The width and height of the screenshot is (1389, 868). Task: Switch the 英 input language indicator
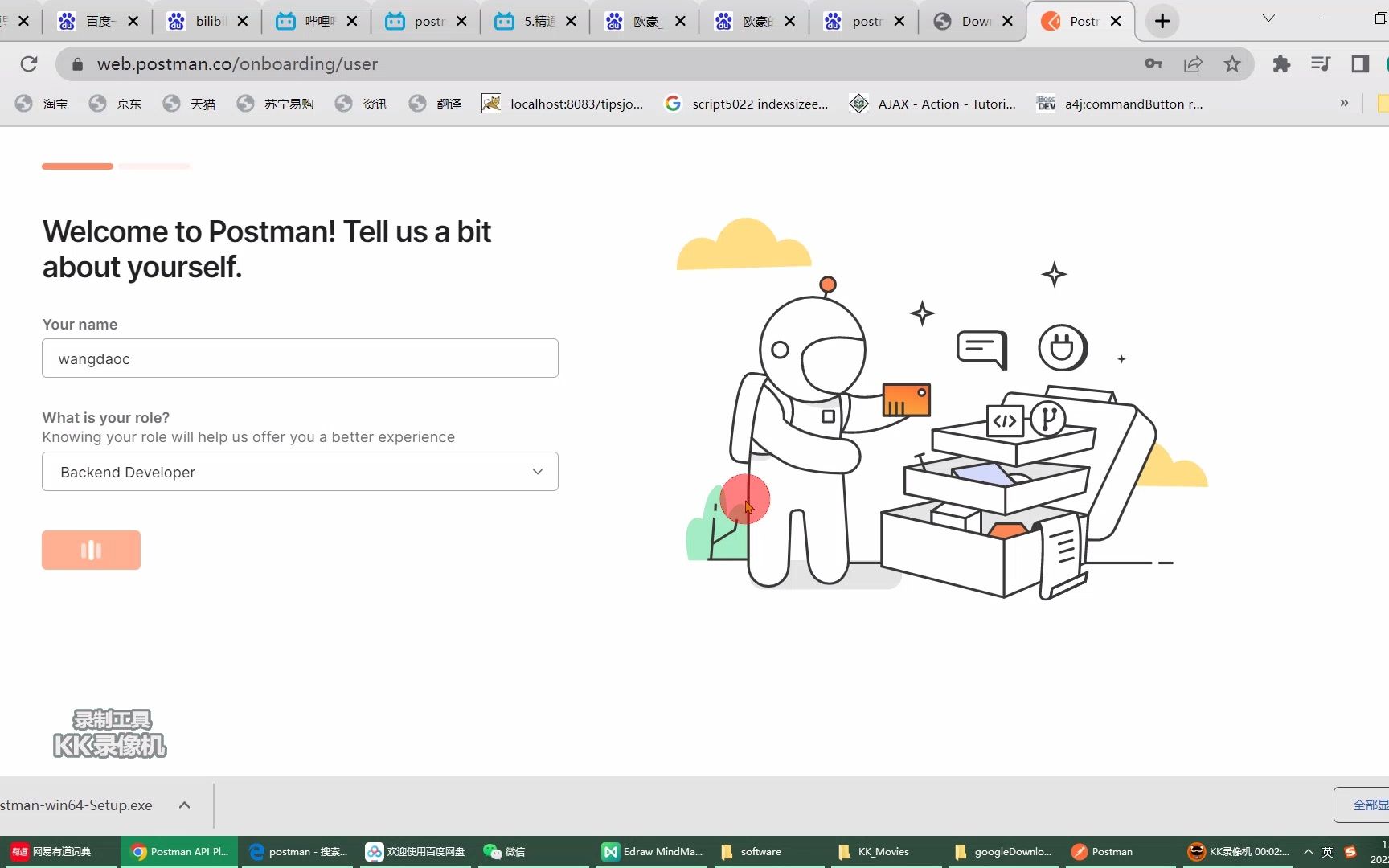pyautogui.click(x=1328, y=852)
